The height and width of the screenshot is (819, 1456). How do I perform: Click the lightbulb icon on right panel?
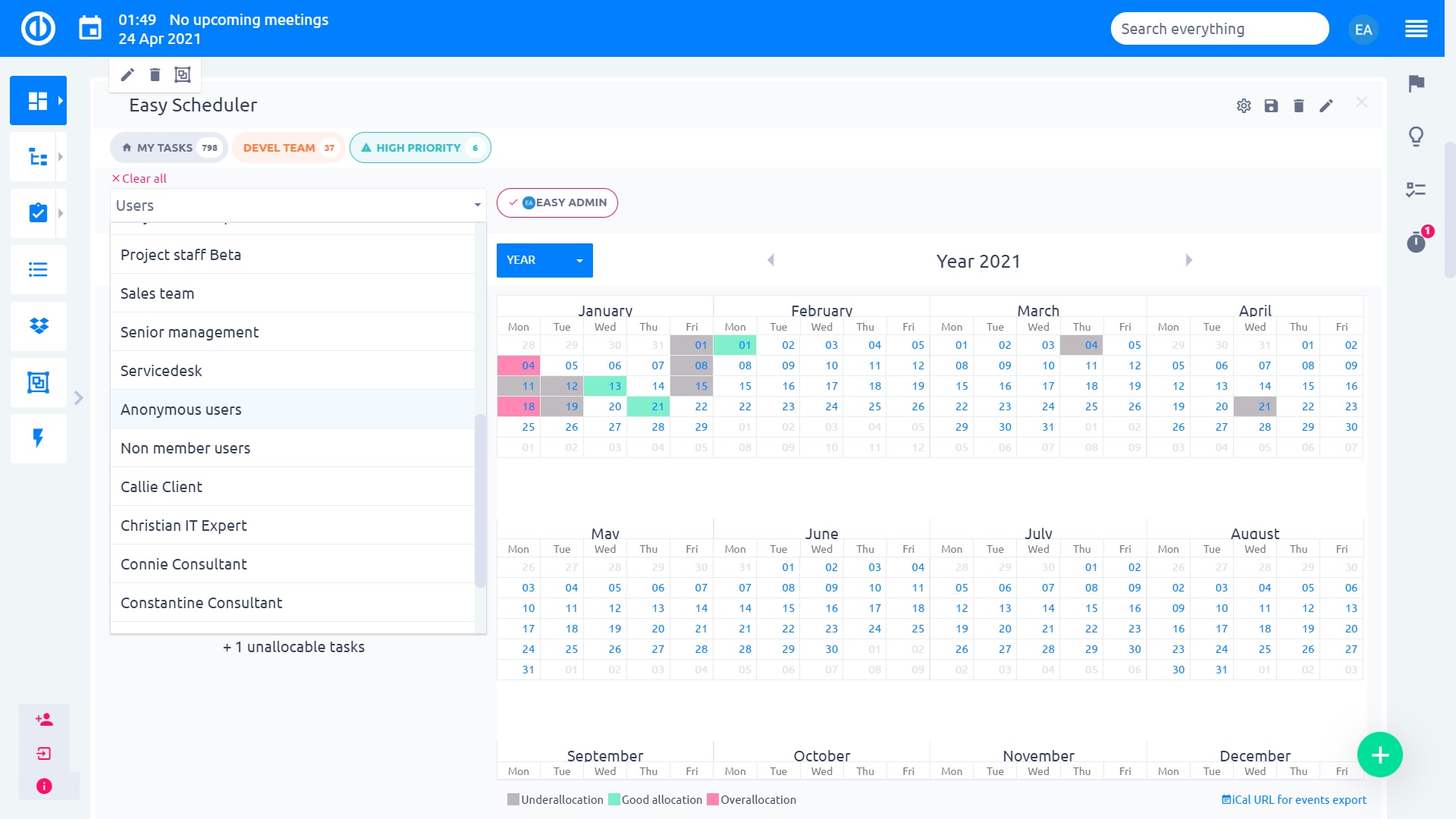point(1416,136)
